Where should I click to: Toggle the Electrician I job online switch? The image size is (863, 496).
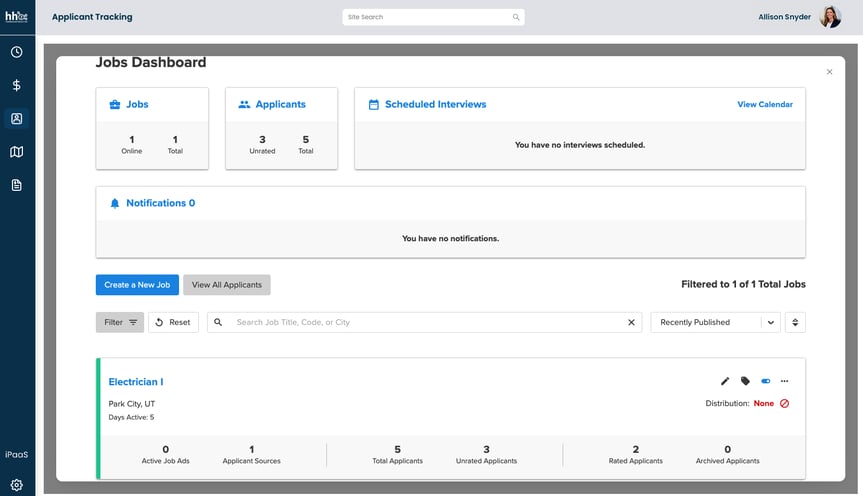(765, 381)
